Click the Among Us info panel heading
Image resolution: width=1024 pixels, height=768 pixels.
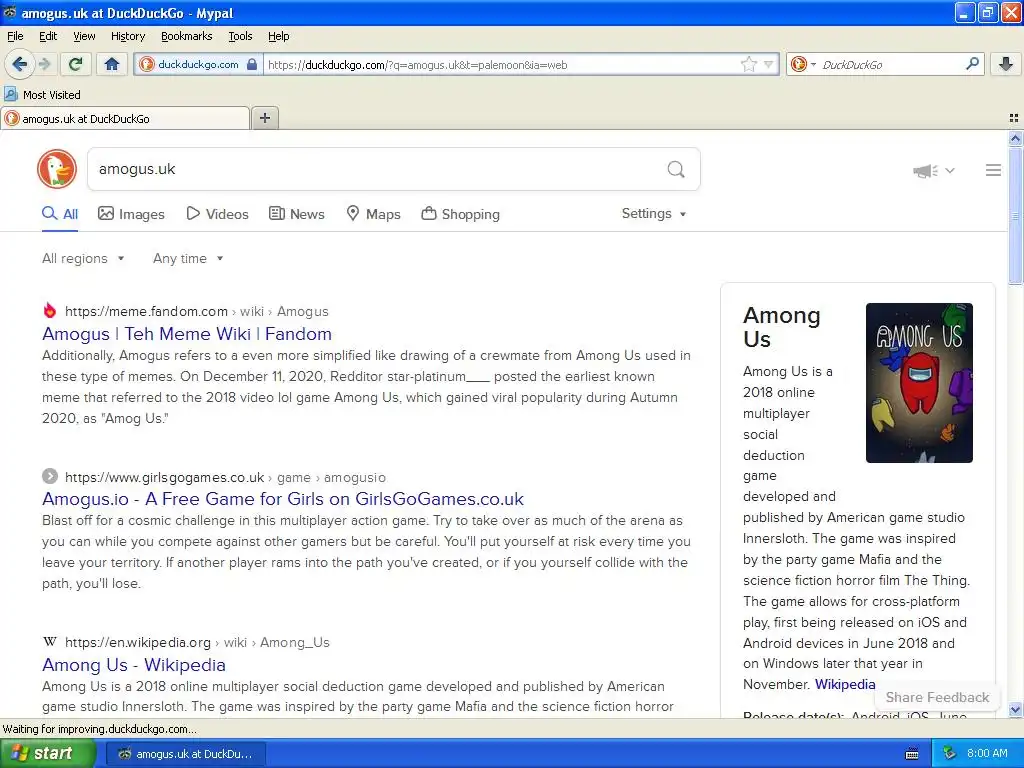click(x=782, y=327)
